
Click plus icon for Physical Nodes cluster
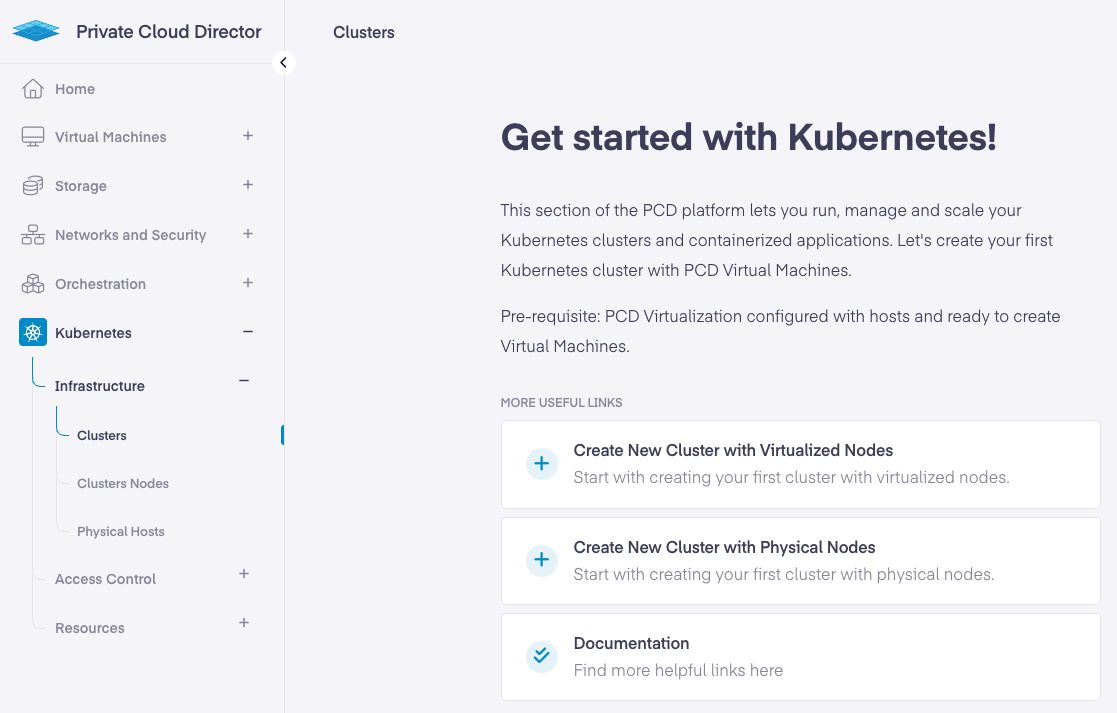[x=541, y=560]
